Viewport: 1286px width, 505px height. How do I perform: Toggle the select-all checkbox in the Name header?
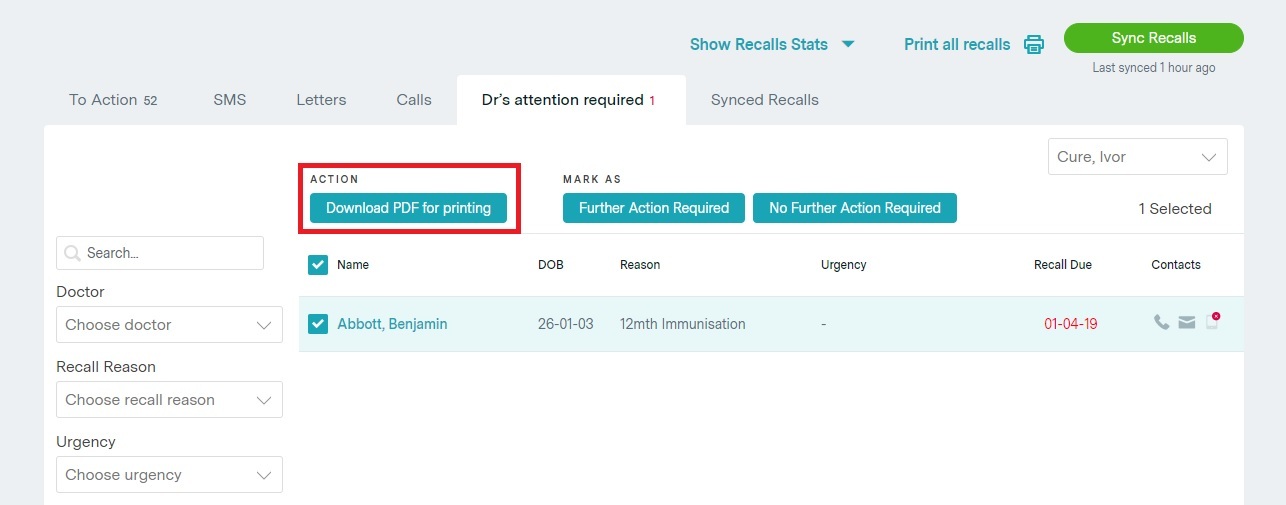click(x=318, y=264)
